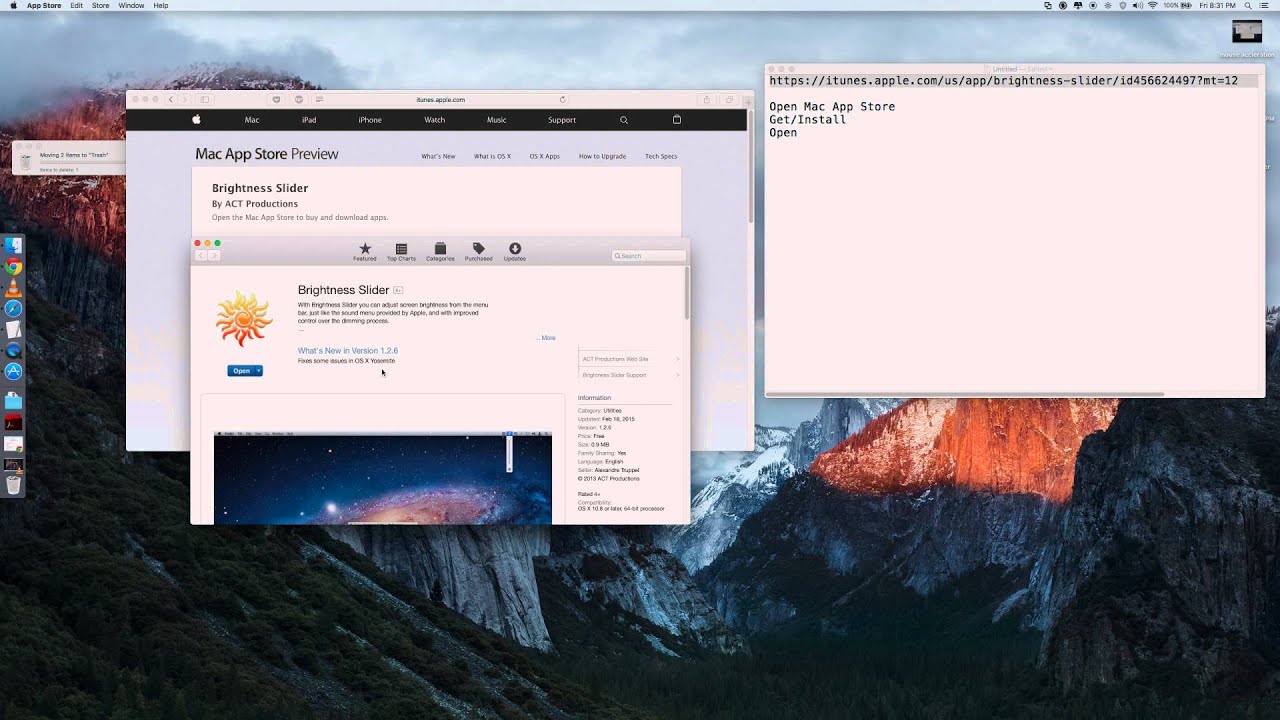Open Finder from the Dock
Viewport: 1280px width, 720px height.
(x=13, y=245)
